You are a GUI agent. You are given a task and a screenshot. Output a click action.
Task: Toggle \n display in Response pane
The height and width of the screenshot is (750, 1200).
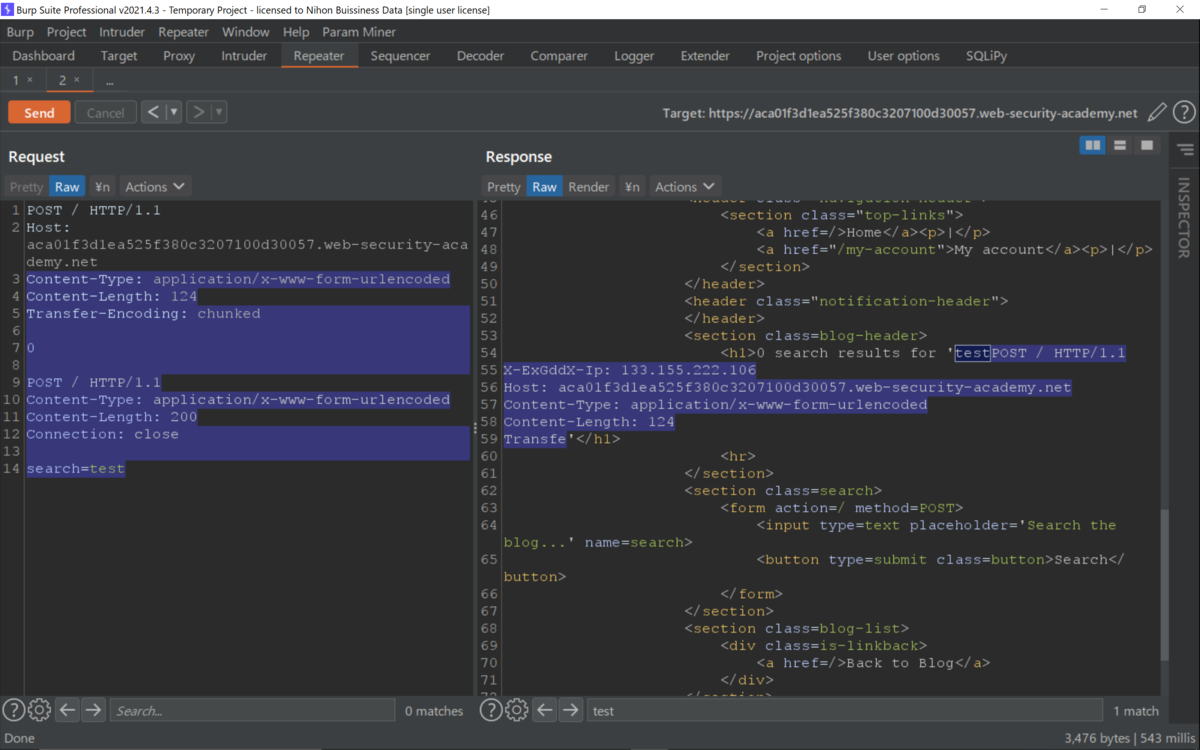632,186
